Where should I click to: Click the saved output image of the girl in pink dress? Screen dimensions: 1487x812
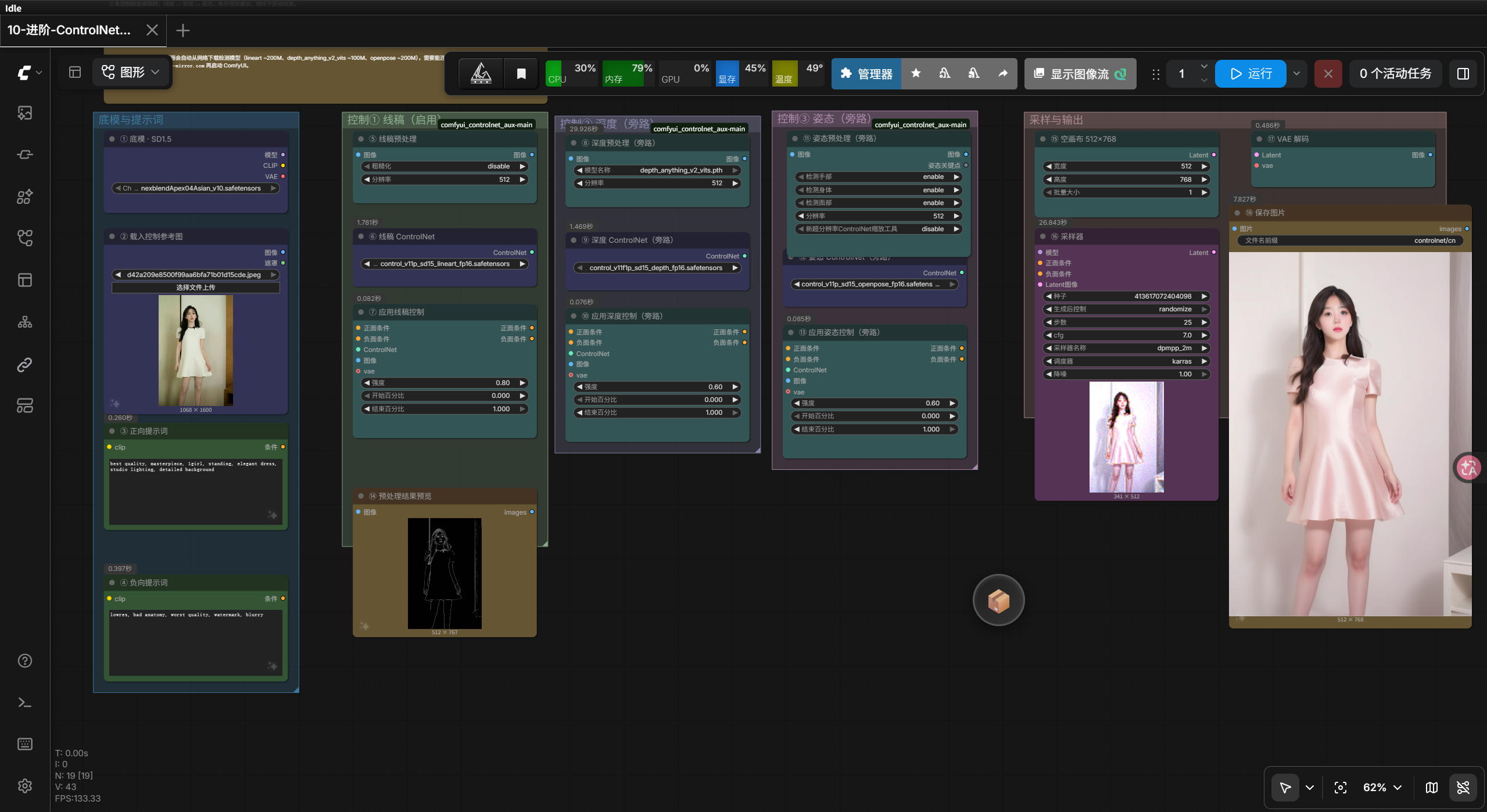[1350, 434]
